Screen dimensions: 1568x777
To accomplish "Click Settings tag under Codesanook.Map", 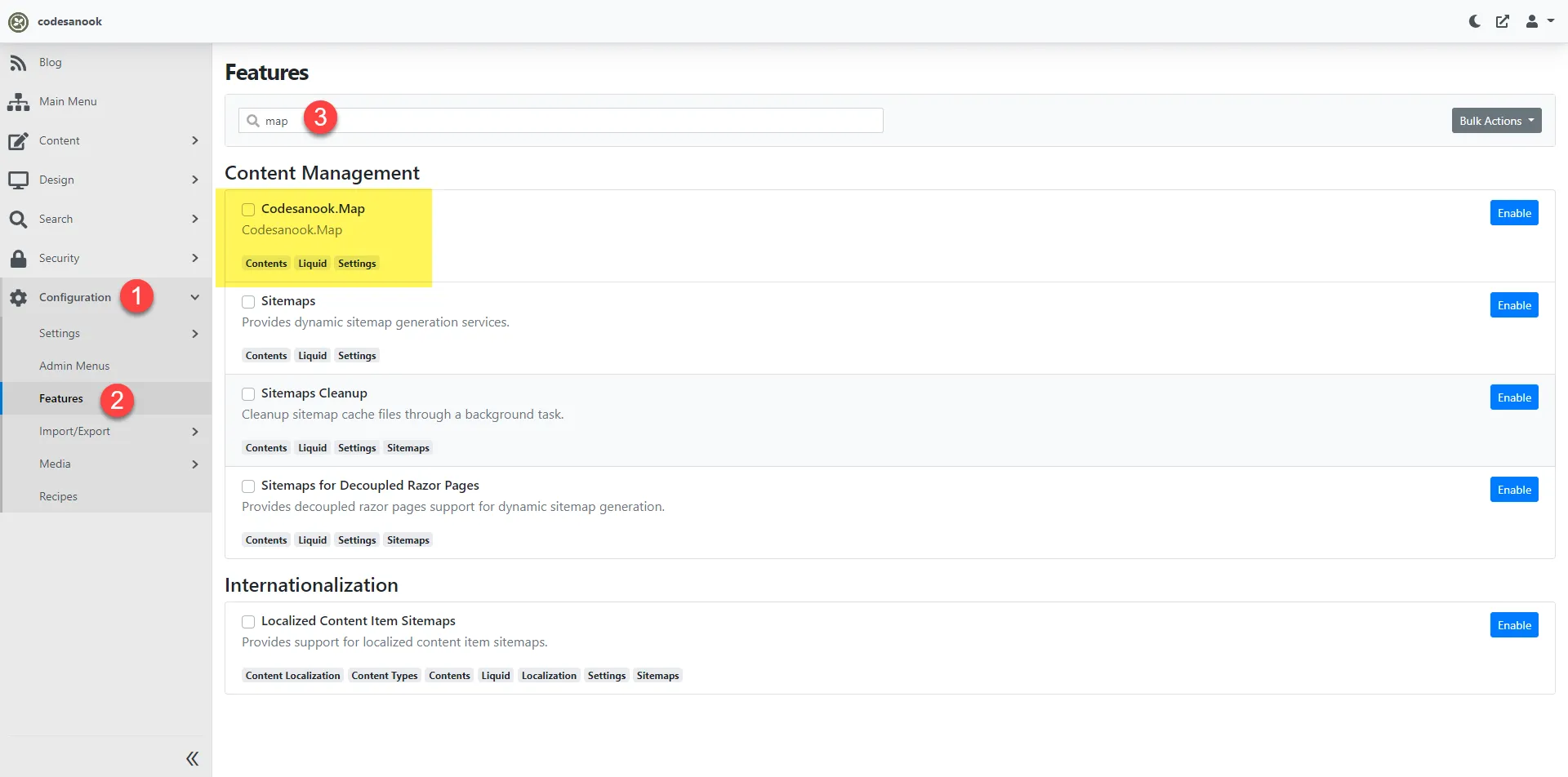I will 357,264.
